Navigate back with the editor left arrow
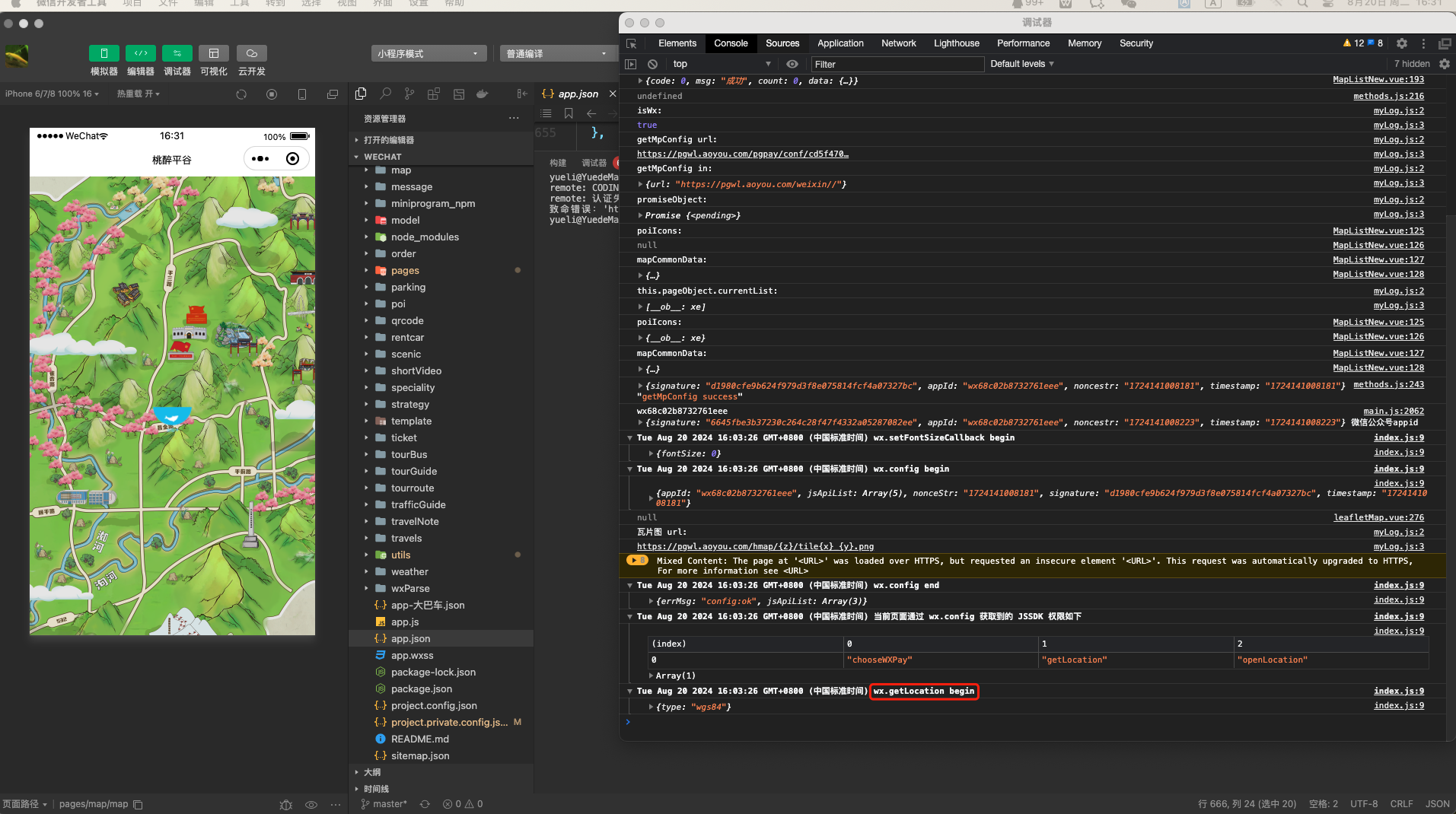The image size is (1456, 814). coord(591,113)
